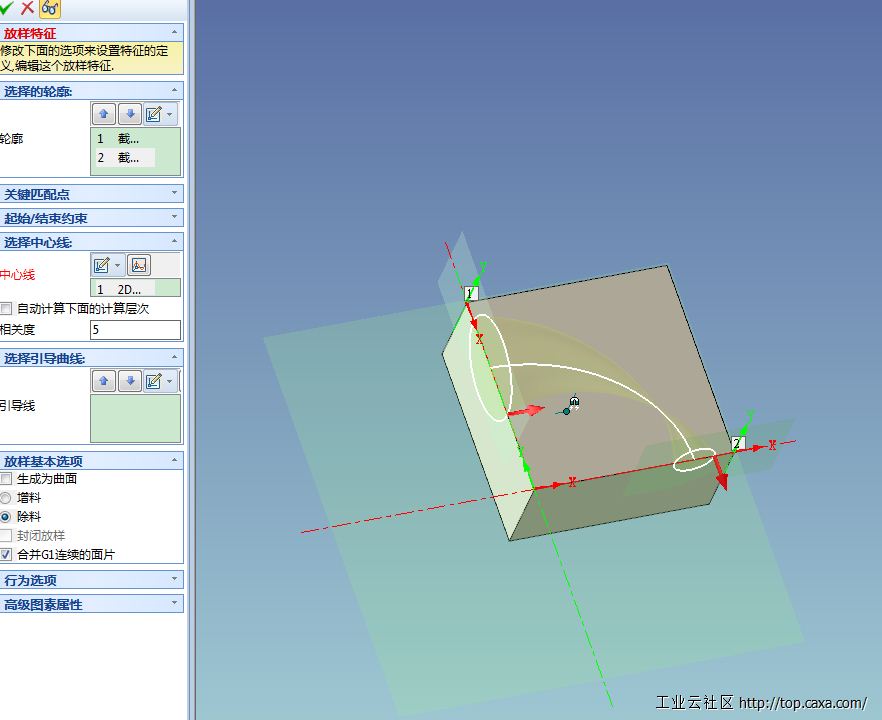The height and width of the screenshot is (720, 882).
Task: Cancel the loft feature with red X
Action: (x=27, y=8)
